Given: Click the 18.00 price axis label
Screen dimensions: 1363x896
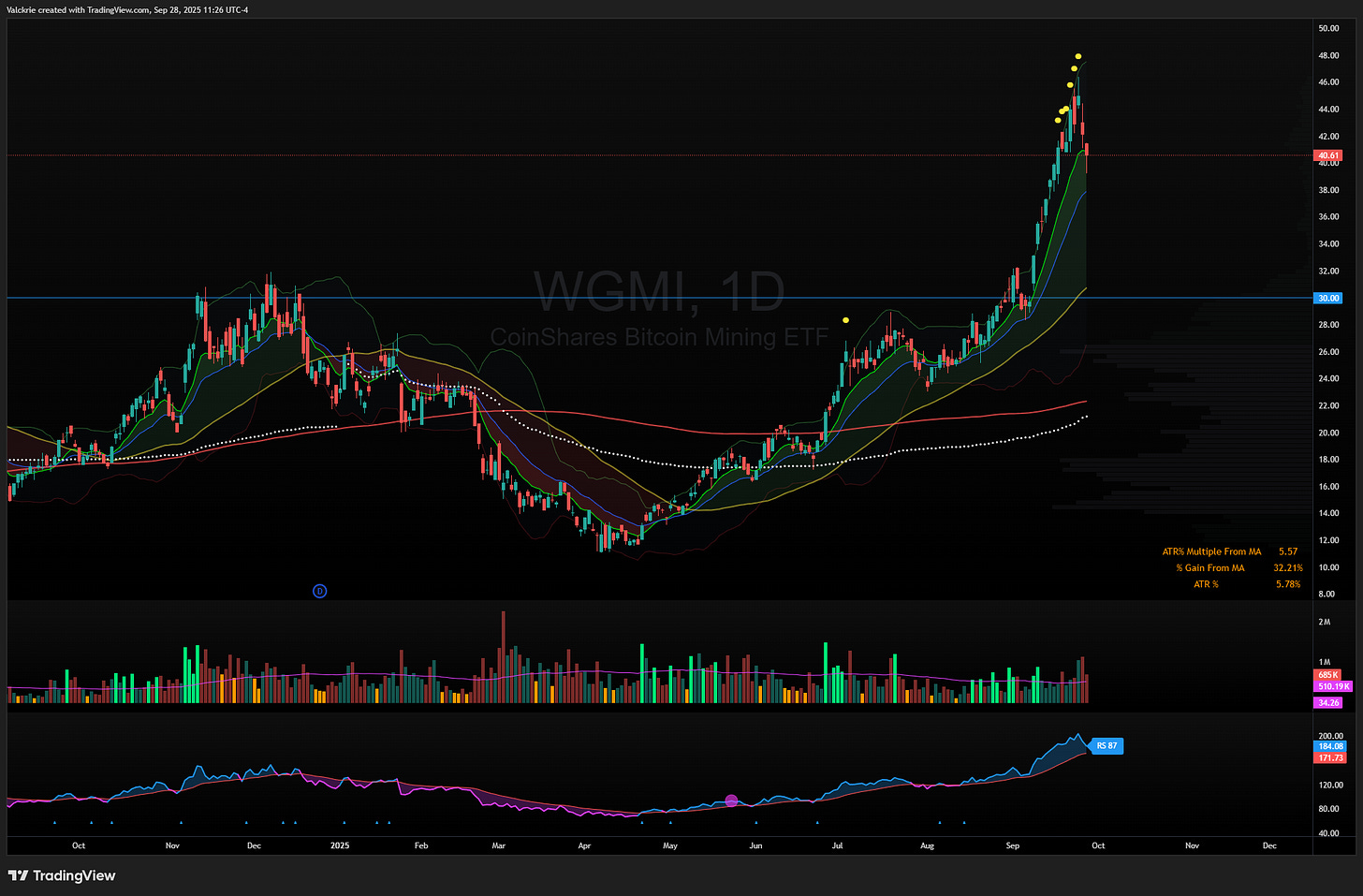Looking at the screenshot, I should [1328, 460].
